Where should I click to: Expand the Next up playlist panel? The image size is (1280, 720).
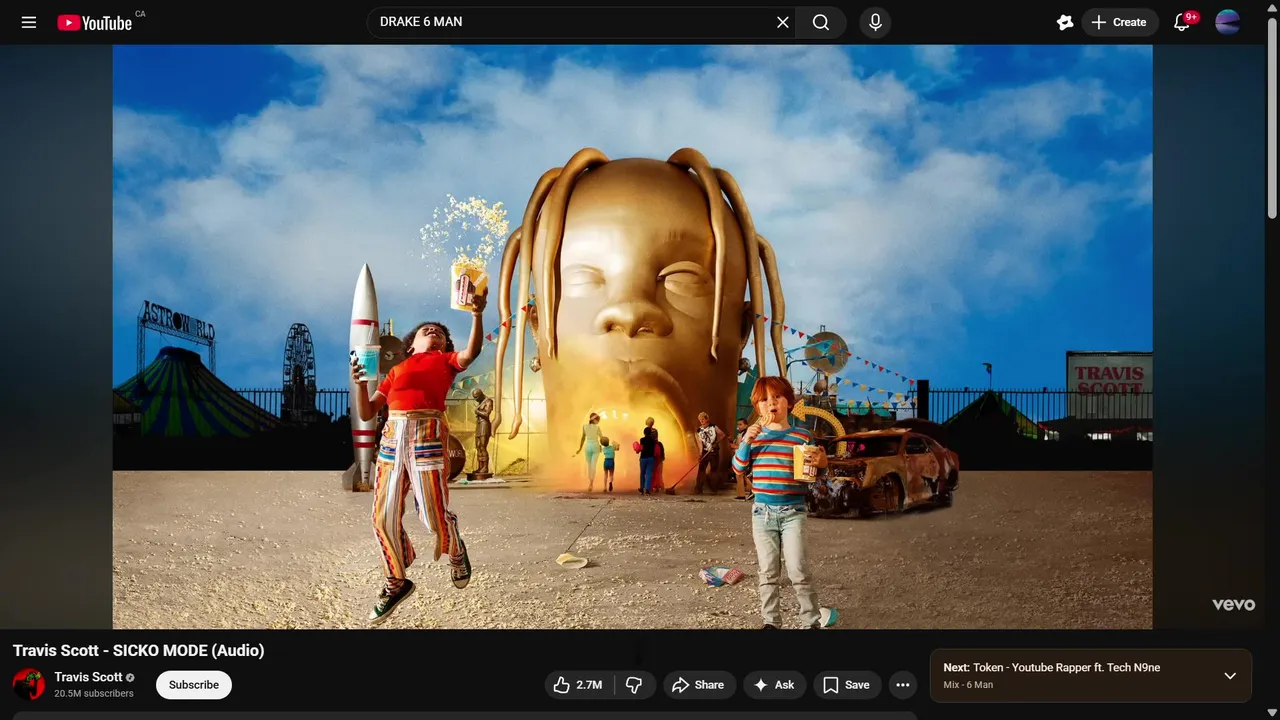pyautogui.click(x=1230, y=676)
